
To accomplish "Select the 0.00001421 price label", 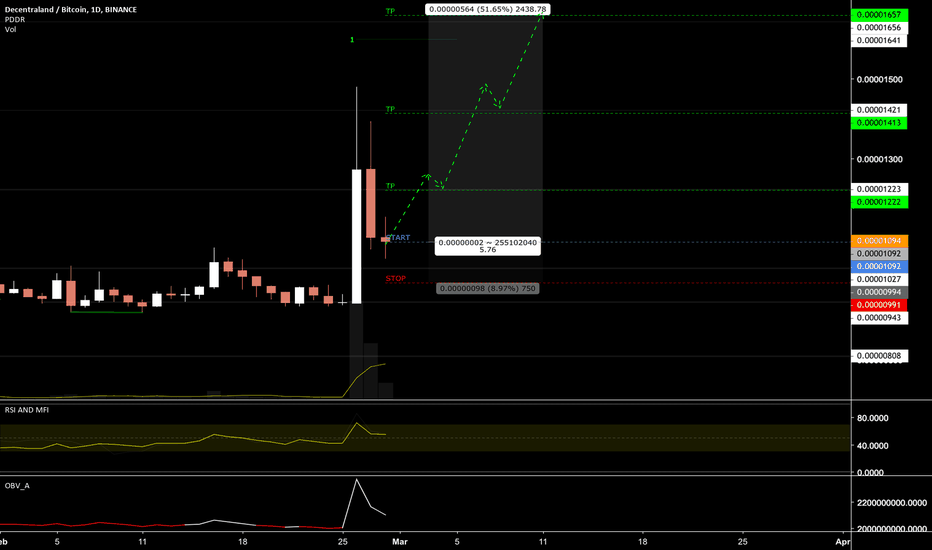I will [879, 109].
